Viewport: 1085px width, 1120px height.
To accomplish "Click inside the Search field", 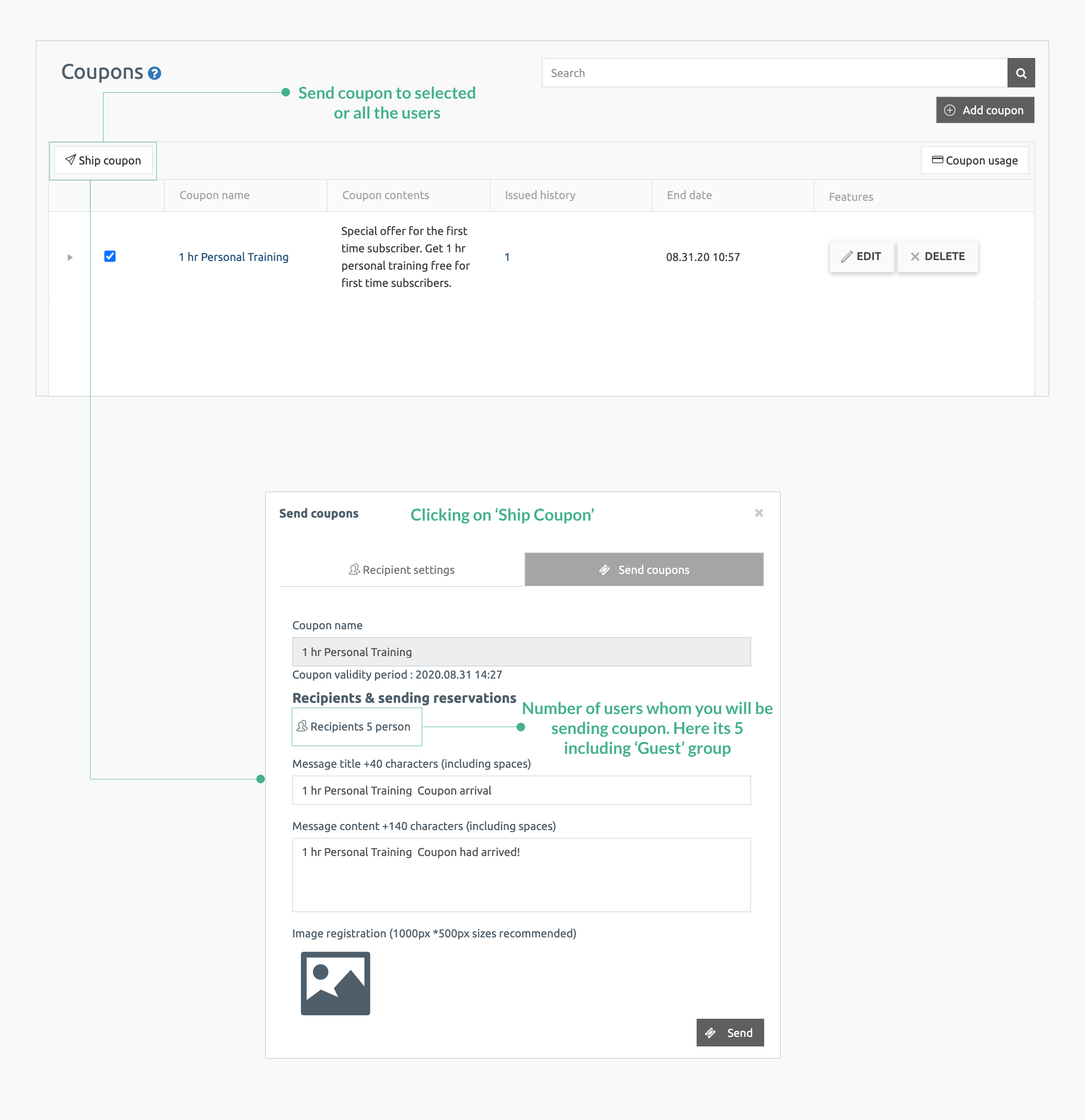I will point(743,73).
